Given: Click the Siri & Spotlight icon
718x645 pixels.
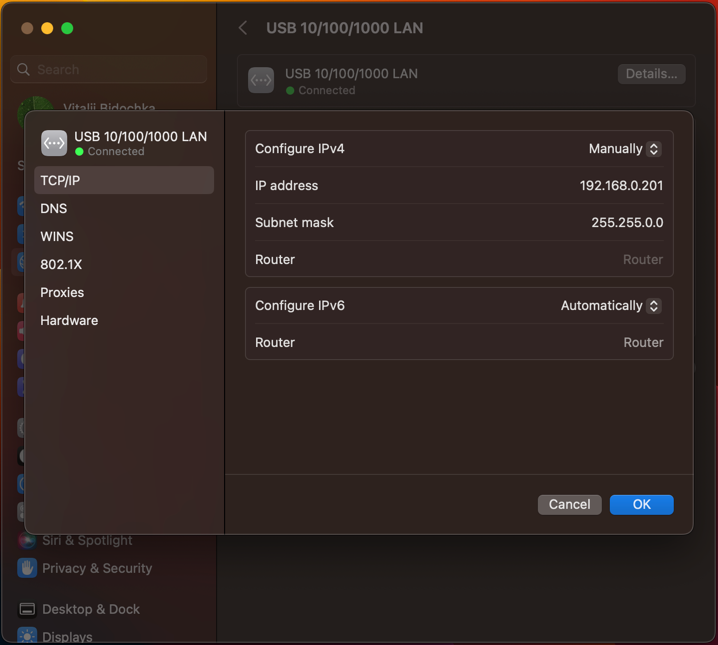Looking at the screenshot, I should [x=27, y=540].
